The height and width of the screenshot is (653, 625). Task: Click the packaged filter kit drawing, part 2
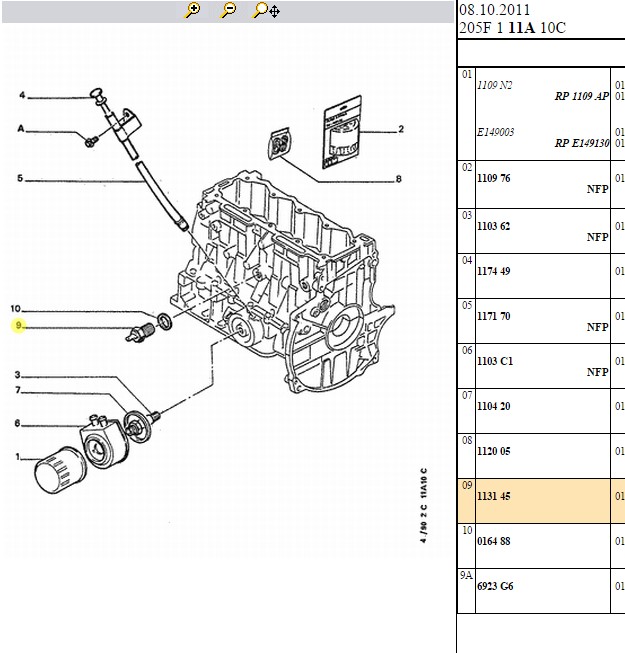tap(342, 132)
